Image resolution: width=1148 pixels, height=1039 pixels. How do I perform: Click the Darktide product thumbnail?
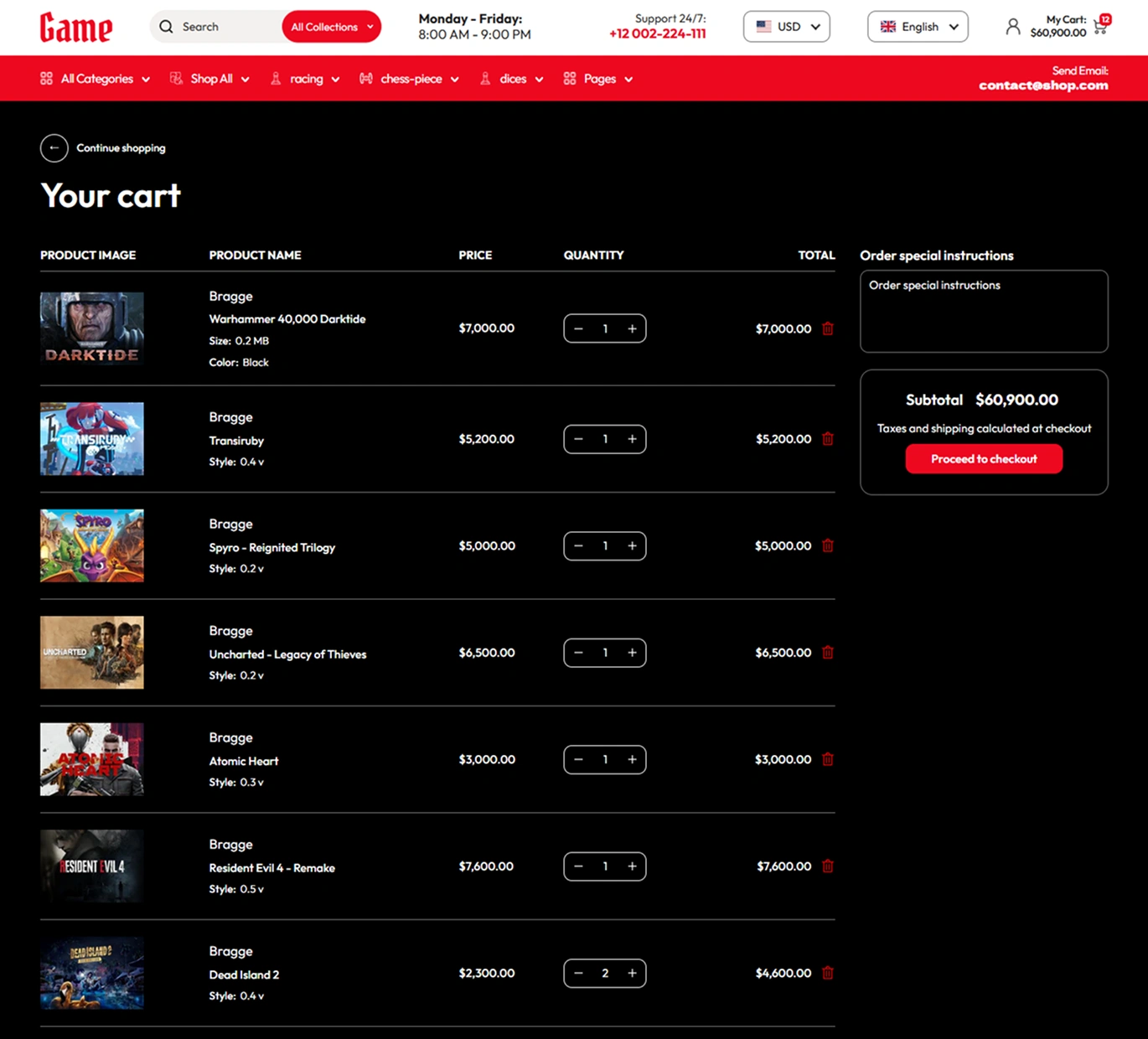tap(92, 328)
